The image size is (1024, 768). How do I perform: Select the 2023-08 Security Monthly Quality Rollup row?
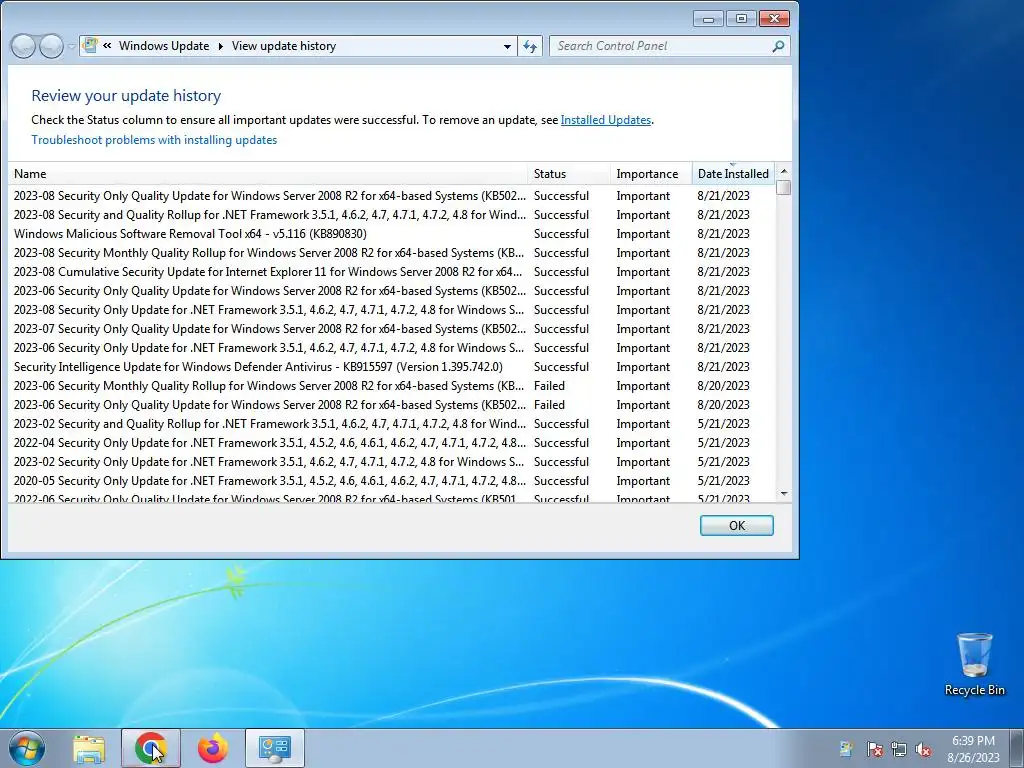(x=392, y=253)
